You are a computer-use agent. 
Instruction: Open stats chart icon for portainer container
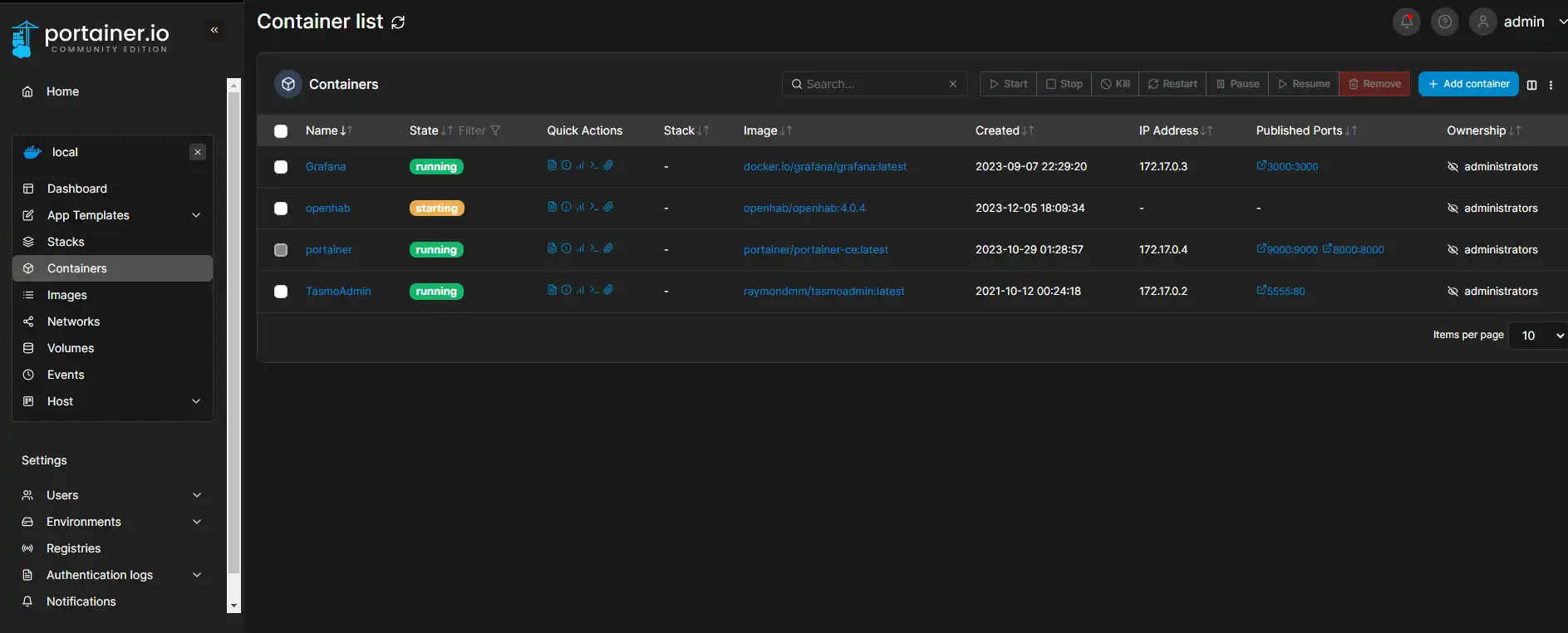click(x=580, y=248)
